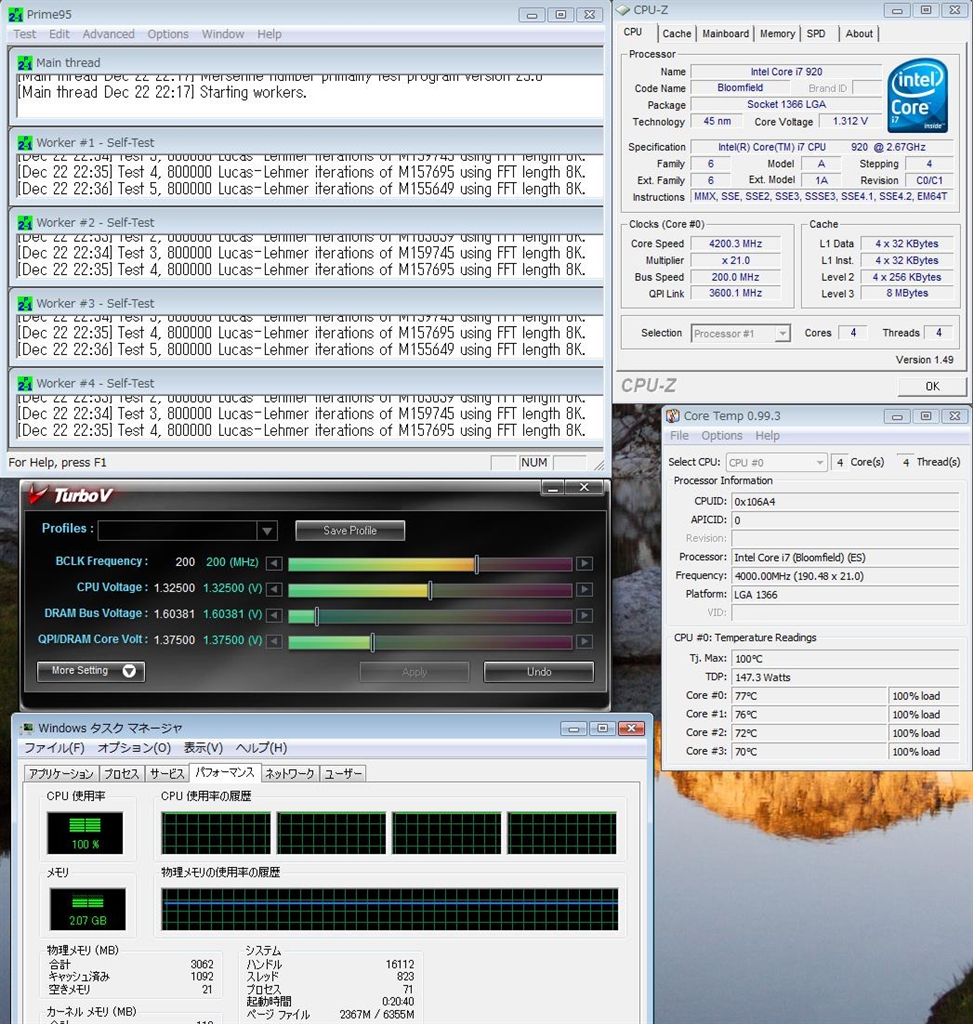Open the TurboV Profiles dropdown
Screen dimensions: 973x1024
point(267,531)
